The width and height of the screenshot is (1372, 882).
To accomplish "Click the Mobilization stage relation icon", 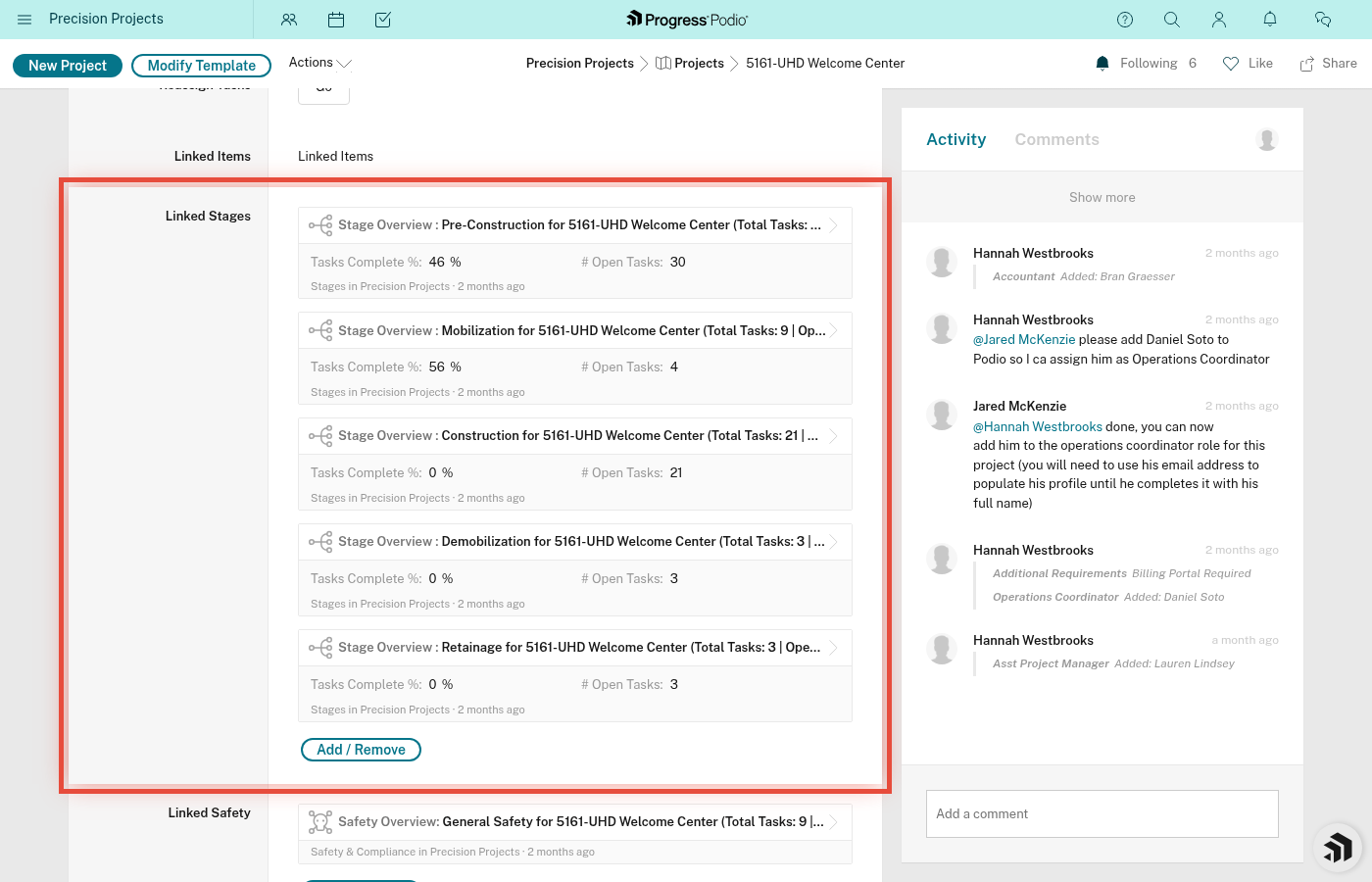I will click(x=320, y=330).
